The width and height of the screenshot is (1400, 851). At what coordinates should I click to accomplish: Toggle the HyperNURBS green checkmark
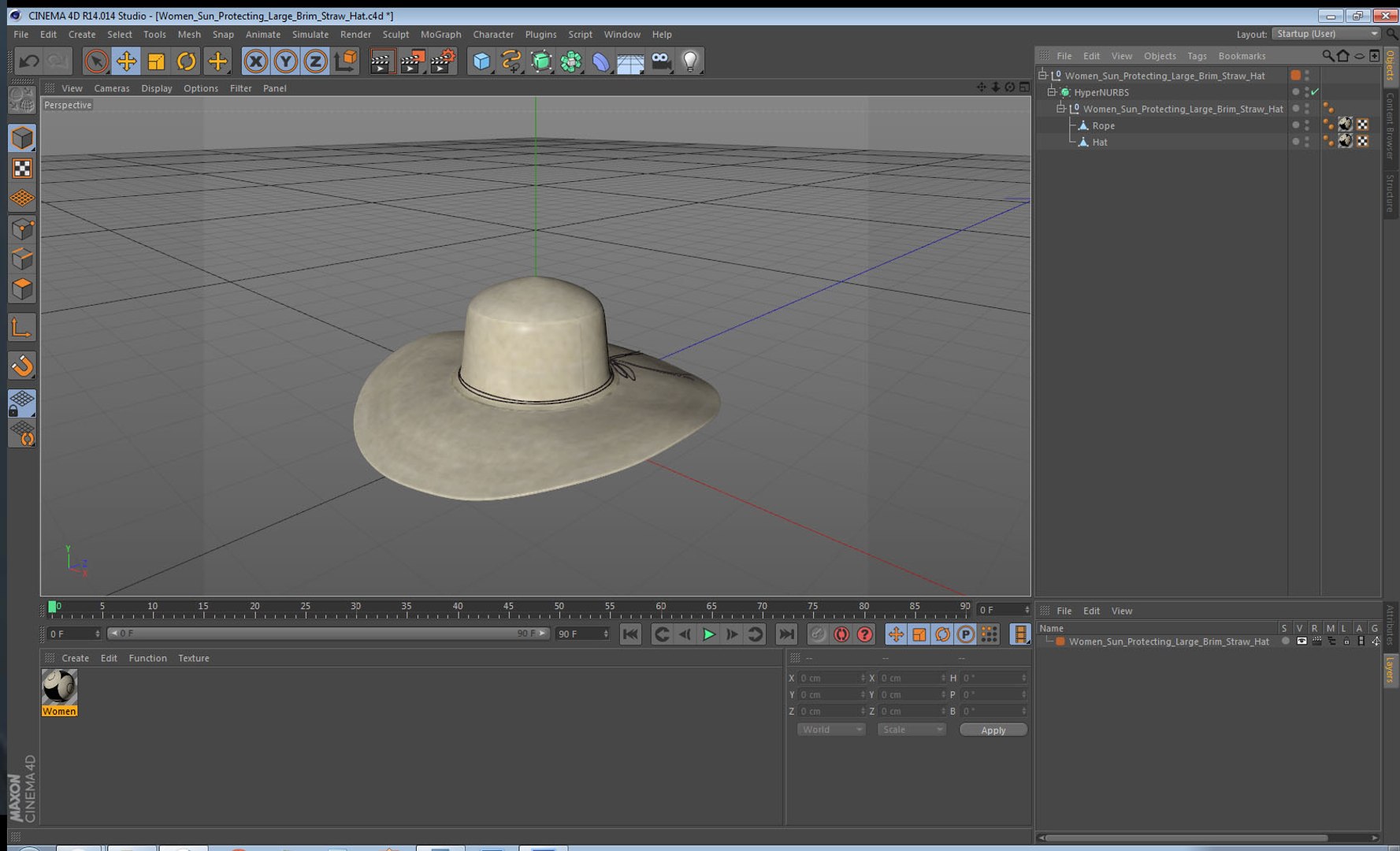pyautogui.click(x=1315, y=92)
